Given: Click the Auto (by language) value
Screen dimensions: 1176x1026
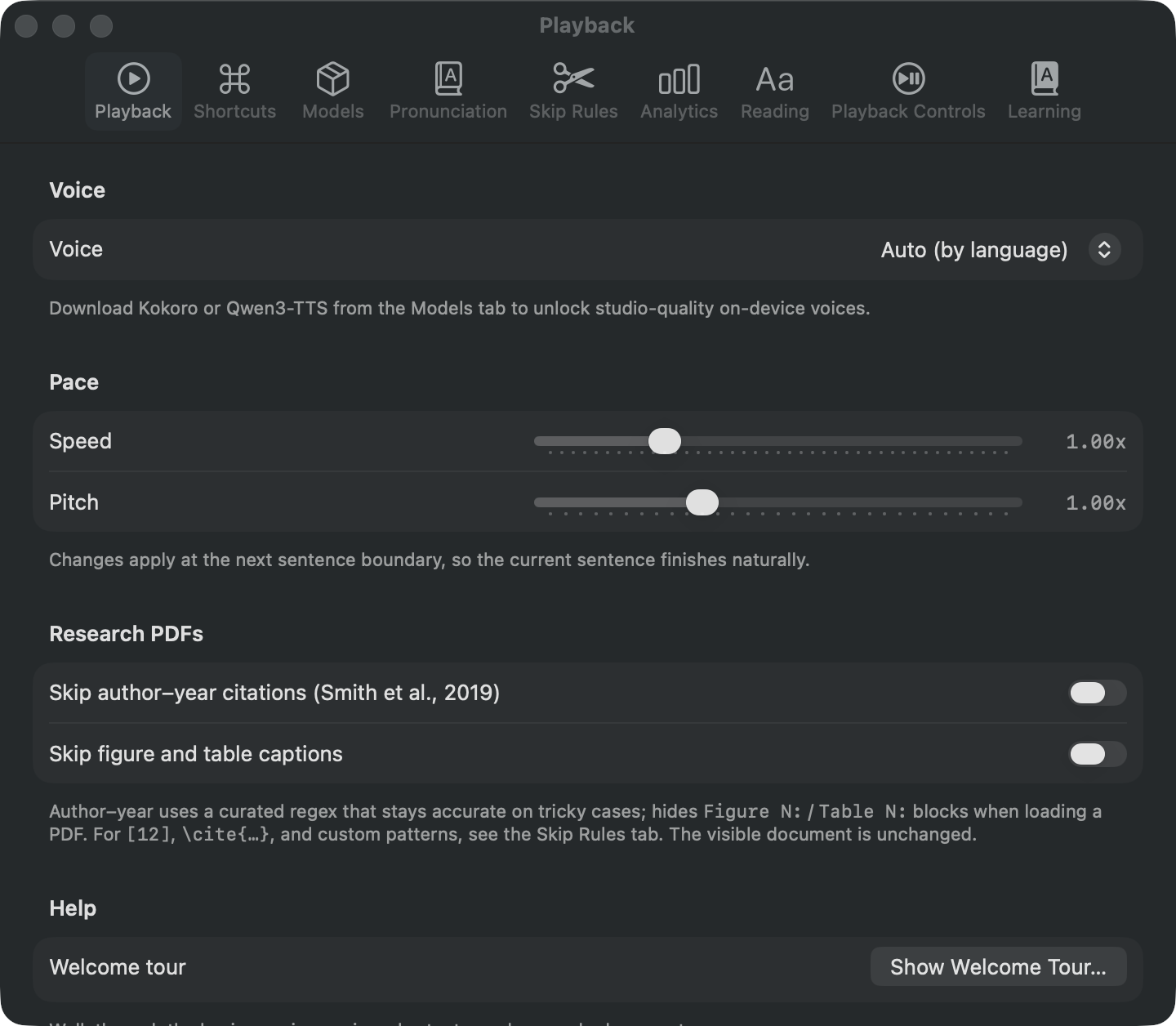Looking at the screenshot, I should [x=974, y=250].
